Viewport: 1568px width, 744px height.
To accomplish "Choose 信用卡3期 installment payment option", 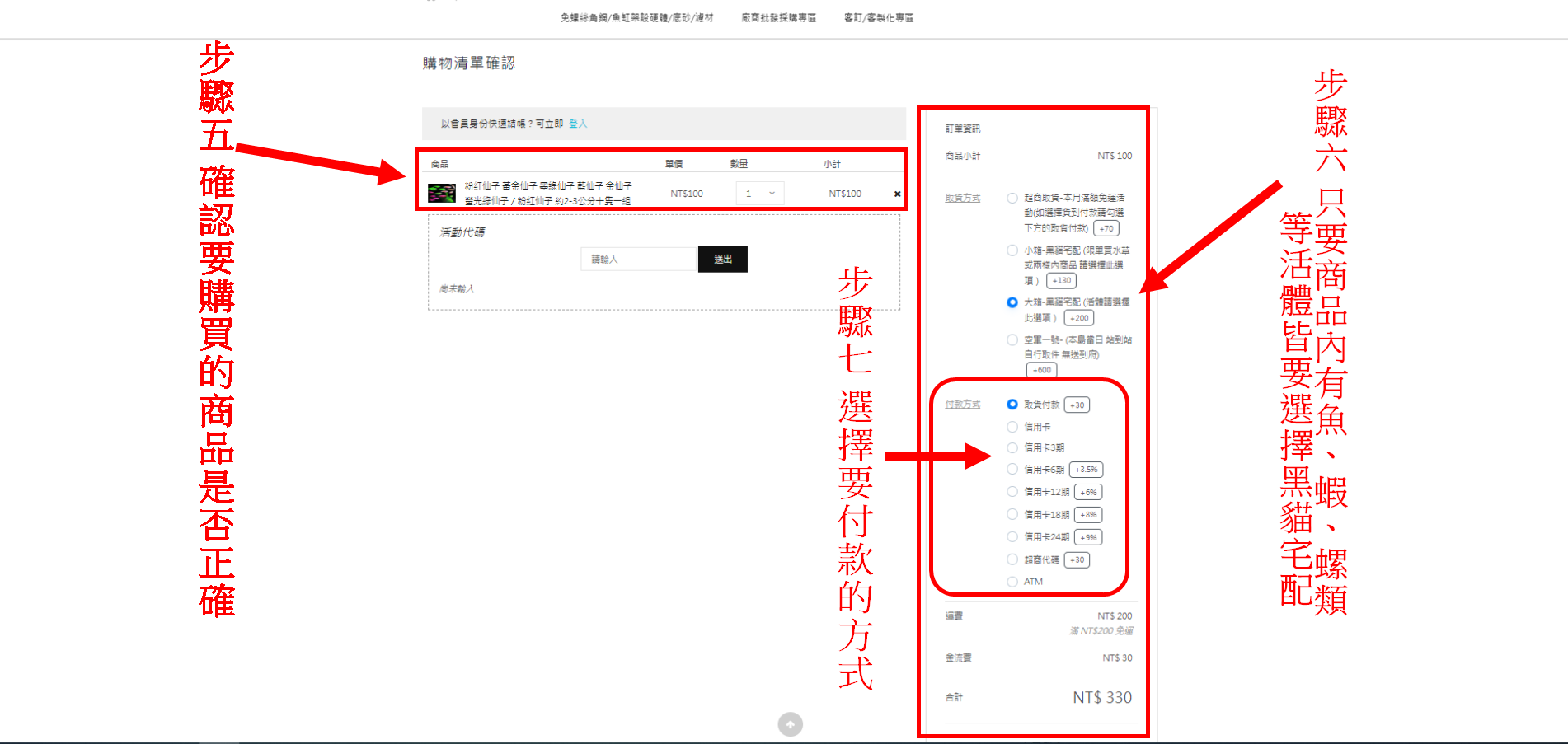I will coord(1012,447).
